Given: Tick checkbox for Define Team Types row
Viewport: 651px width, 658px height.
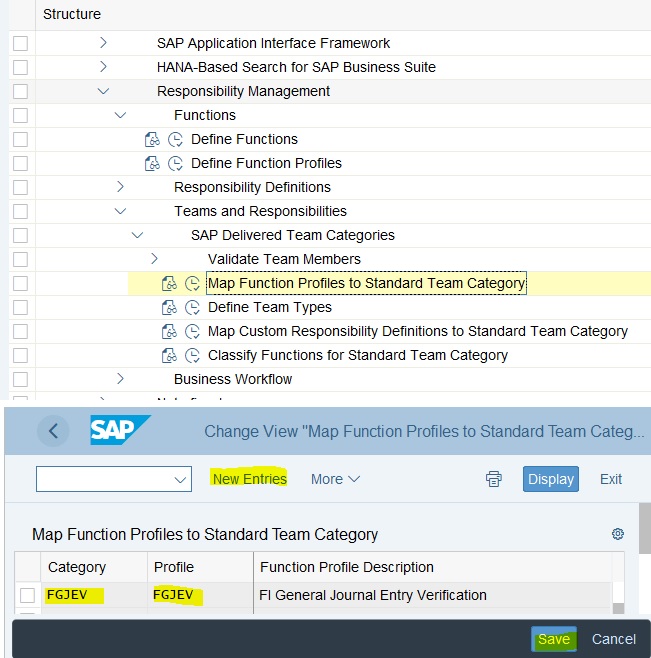Looking at the screenshot, I should click(x=21, y=308).
